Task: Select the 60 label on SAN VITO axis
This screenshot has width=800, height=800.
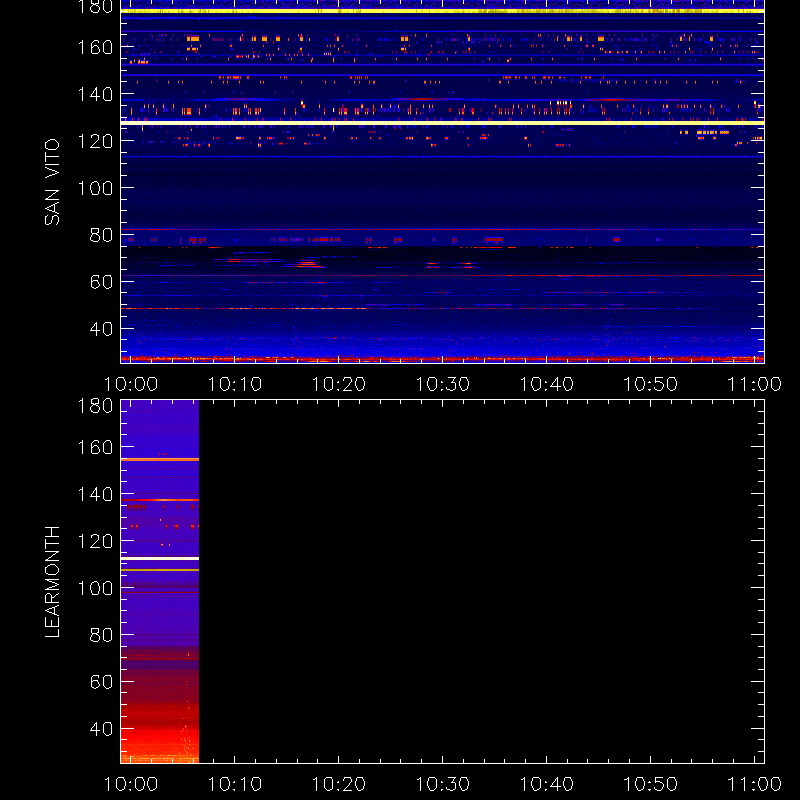Action: tap(101, 282)
